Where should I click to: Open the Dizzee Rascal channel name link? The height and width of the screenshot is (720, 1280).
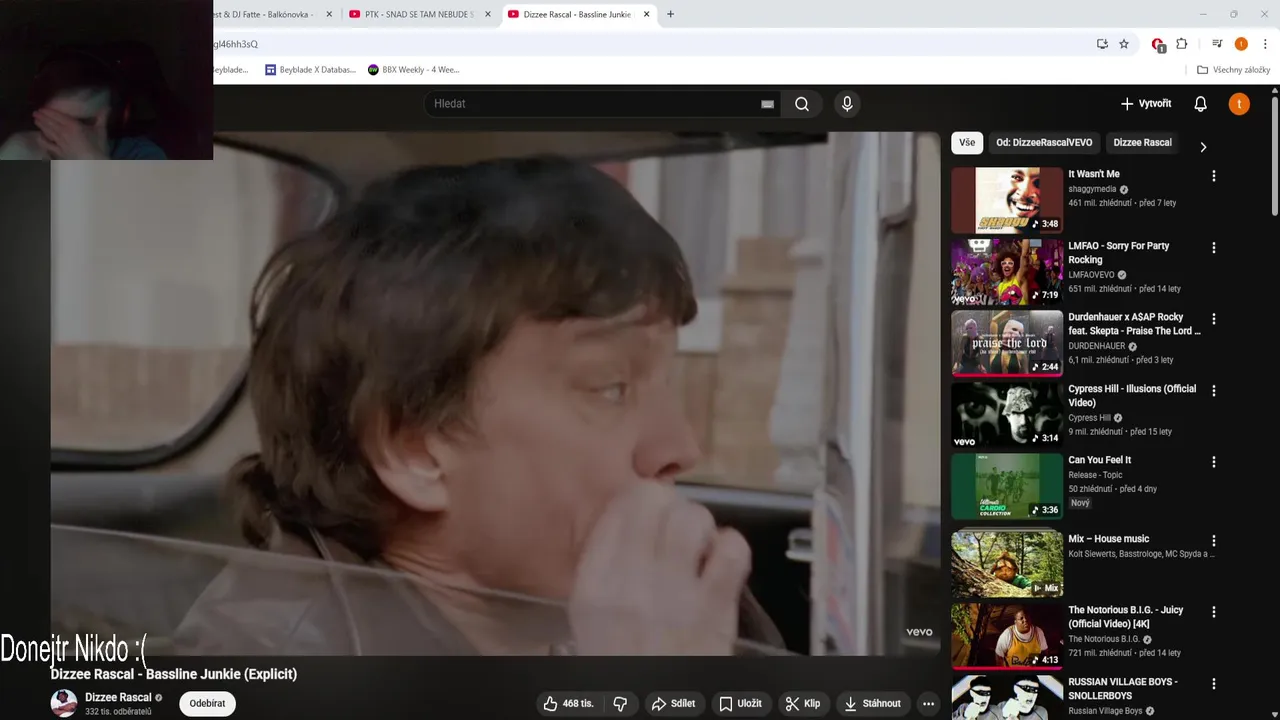[118, 697]
